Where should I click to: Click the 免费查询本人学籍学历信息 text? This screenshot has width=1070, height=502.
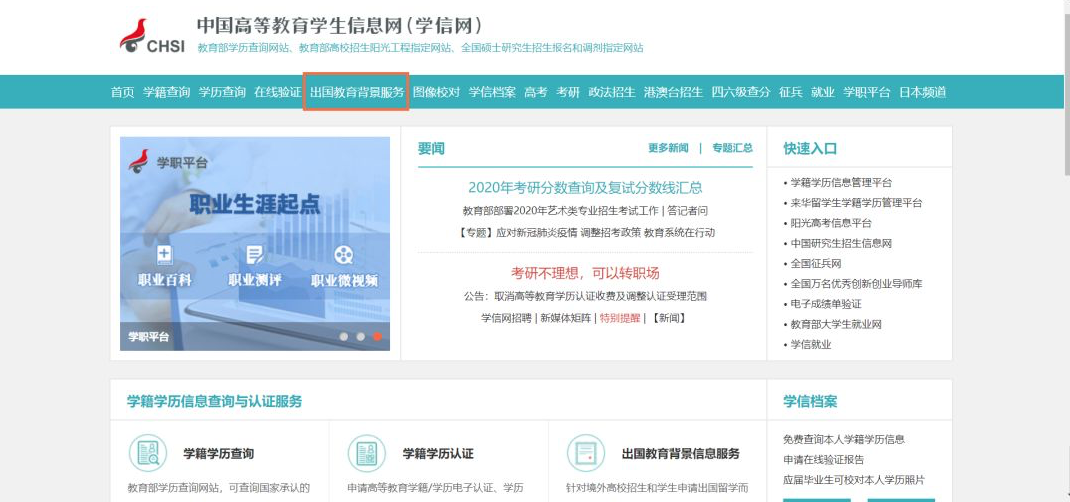pos(844,439)
